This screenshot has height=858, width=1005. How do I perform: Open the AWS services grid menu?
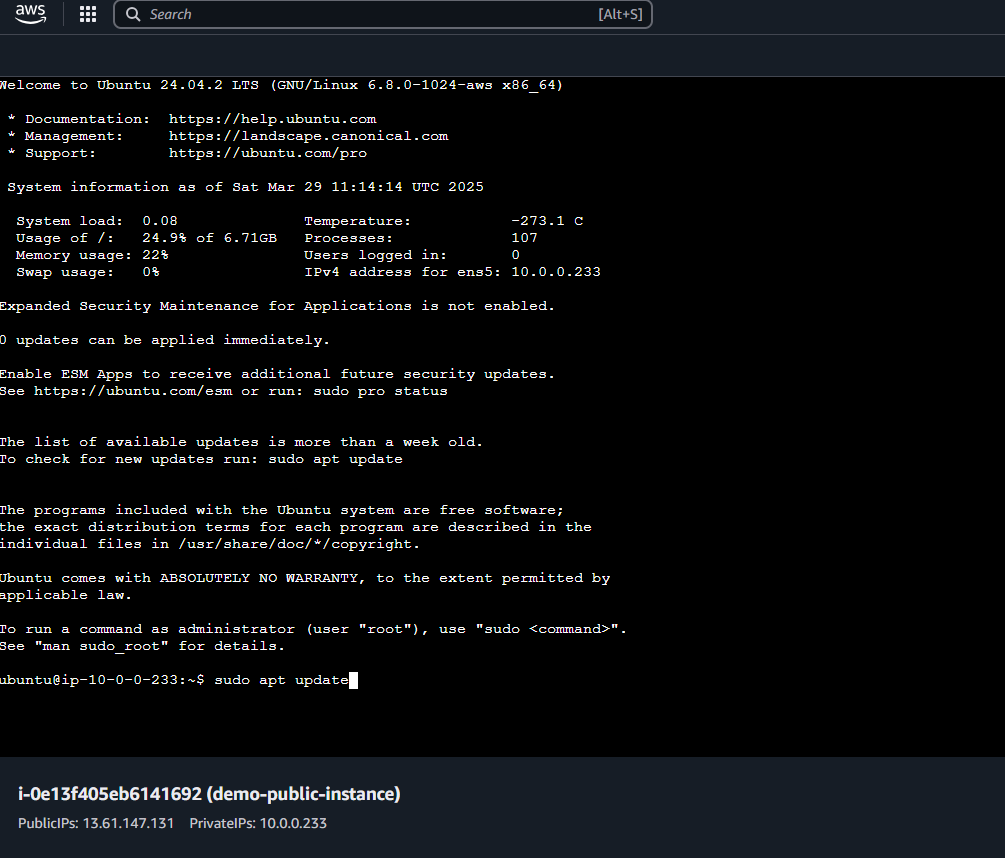pos(88,14)
